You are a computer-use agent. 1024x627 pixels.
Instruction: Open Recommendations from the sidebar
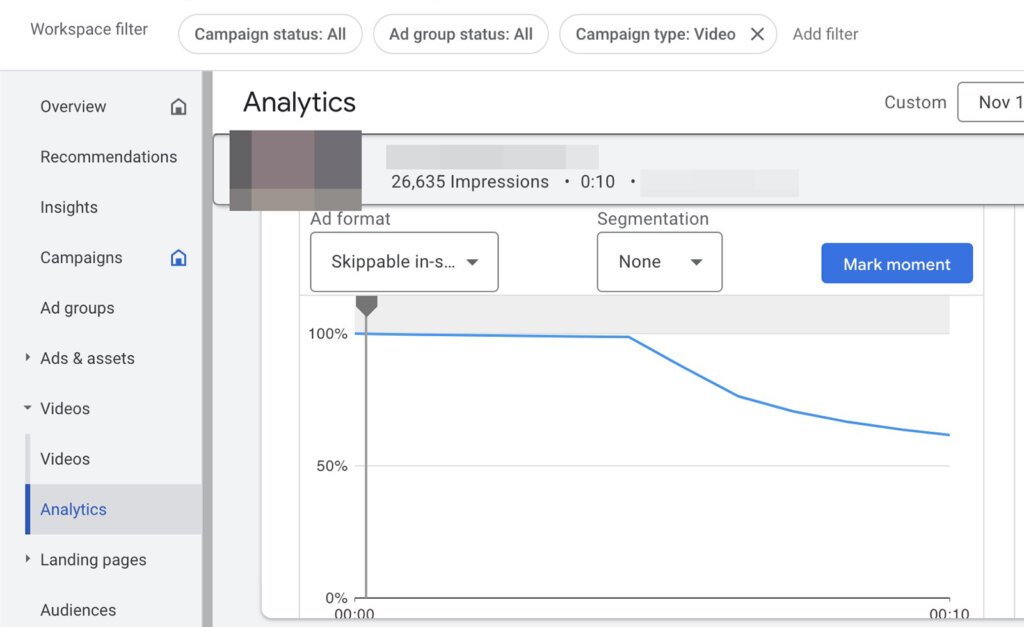click(109, 156)
